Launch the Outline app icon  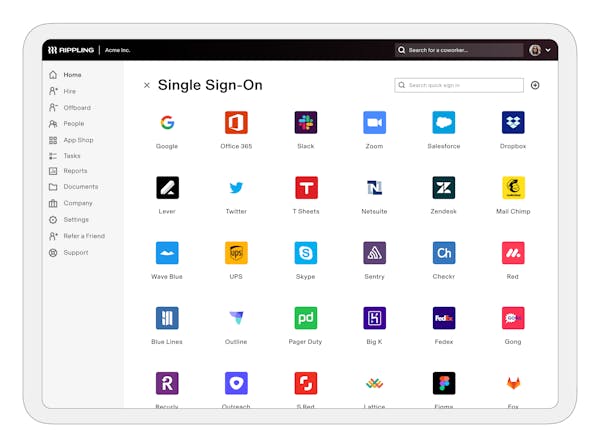pos(236,318)
